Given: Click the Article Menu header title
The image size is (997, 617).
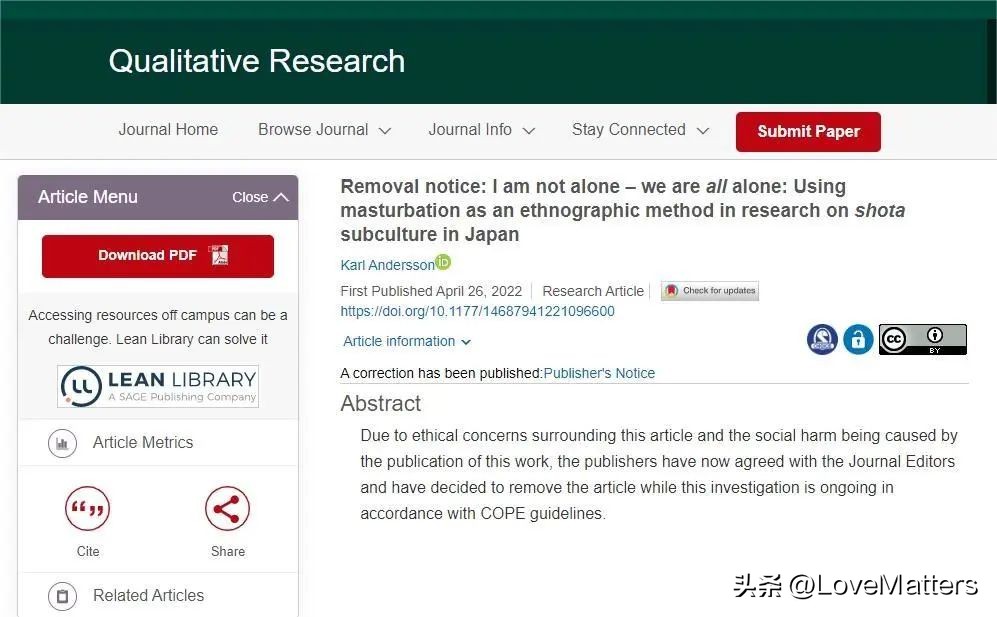Looking at the screenshot, I should [88, 197].
